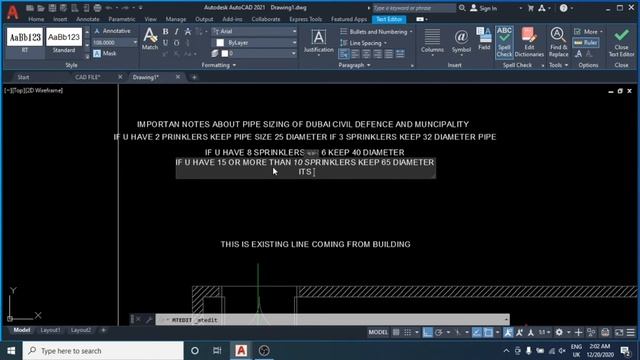The image size is (640, 360).
Task: Toggle polar tracking in status bar
Action: 439,333
